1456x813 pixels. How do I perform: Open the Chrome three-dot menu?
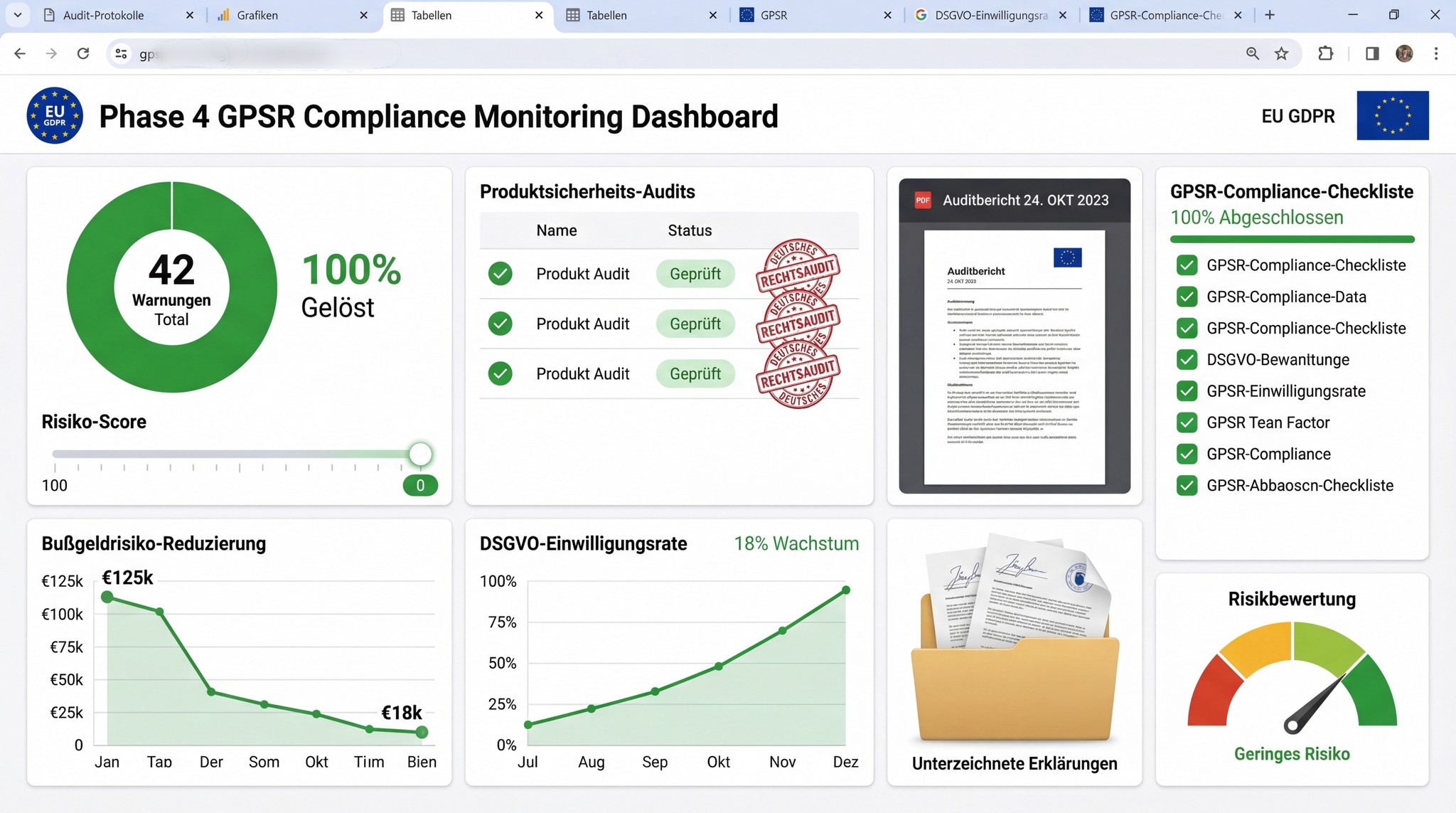(1436, 53)
